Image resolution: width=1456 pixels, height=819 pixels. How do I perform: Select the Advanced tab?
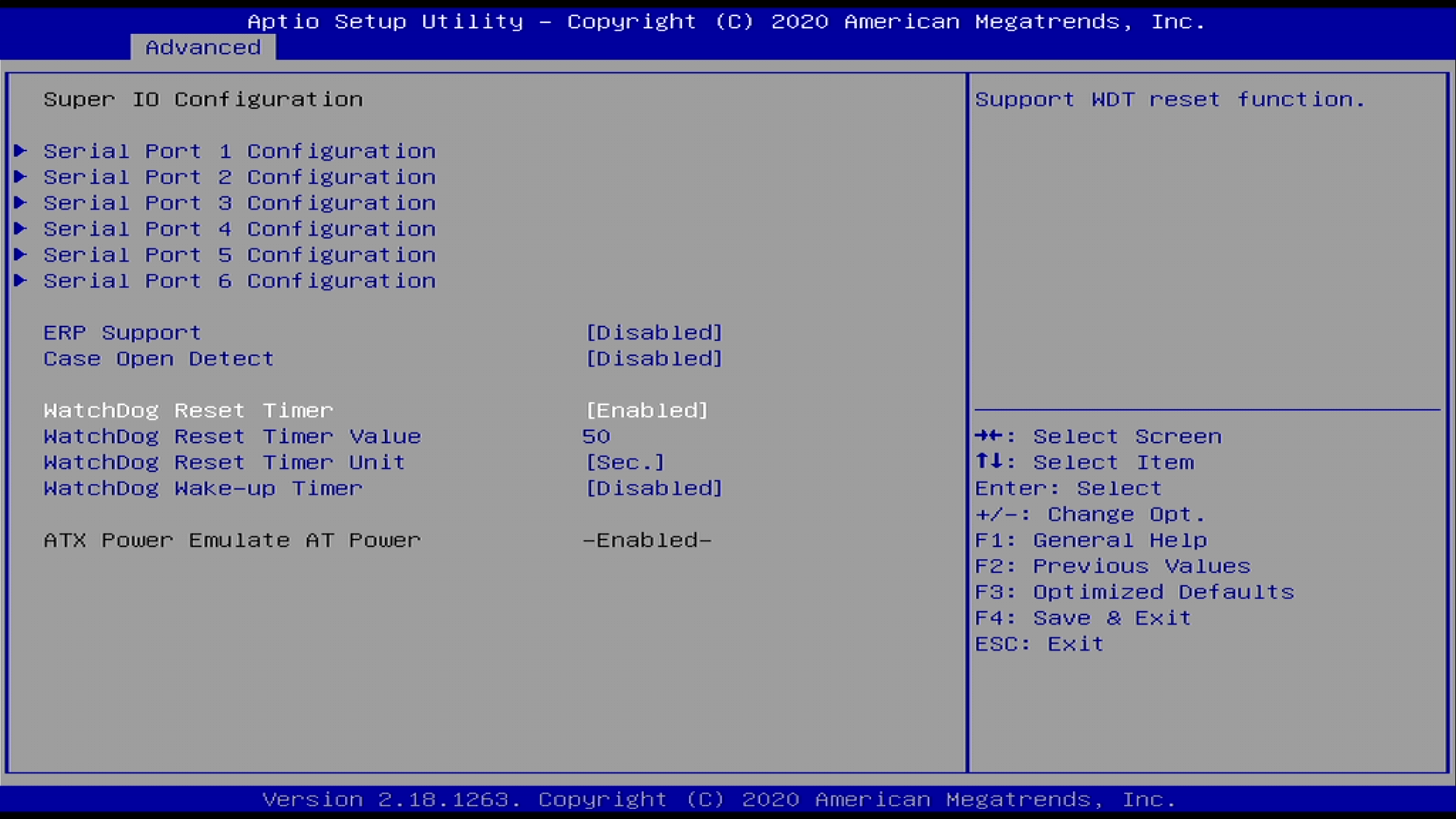(x=202, y=47)
